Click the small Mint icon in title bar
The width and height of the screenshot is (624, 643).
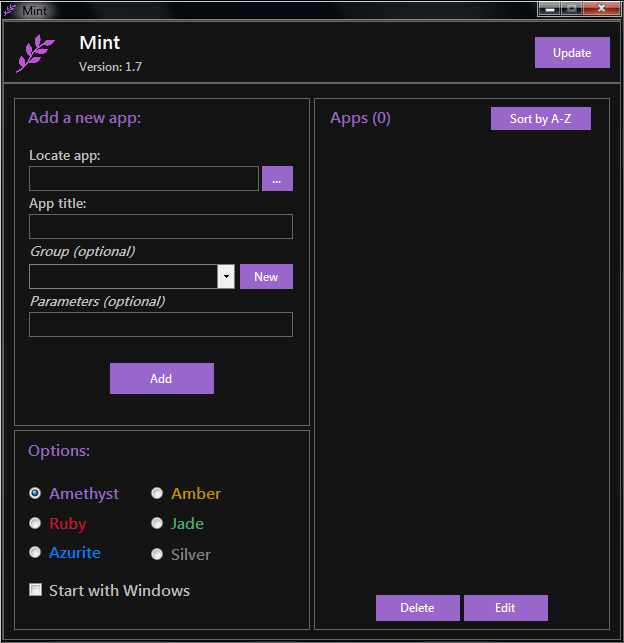9,10
